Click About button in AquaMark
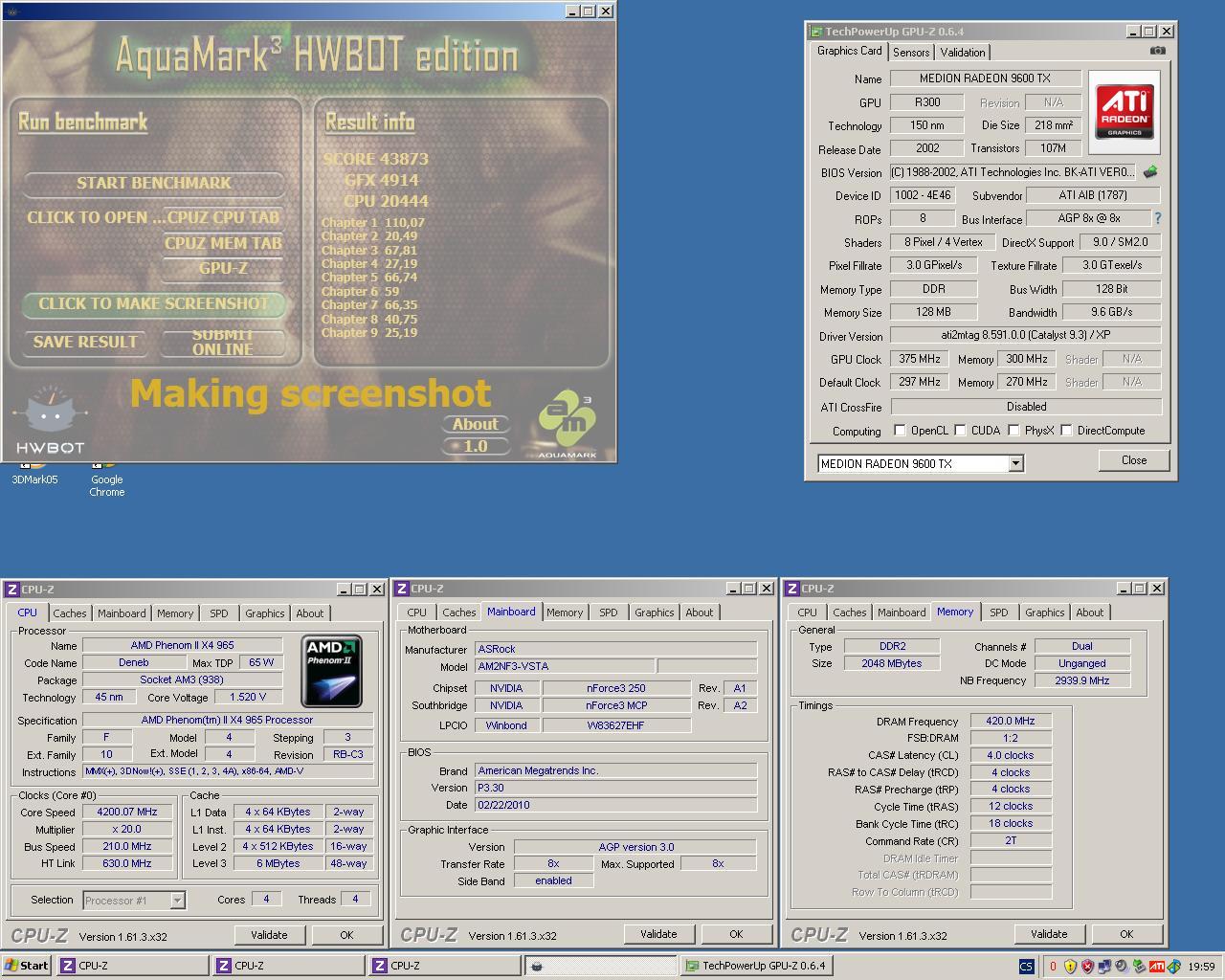The image size is (1225, 980). 476,424
